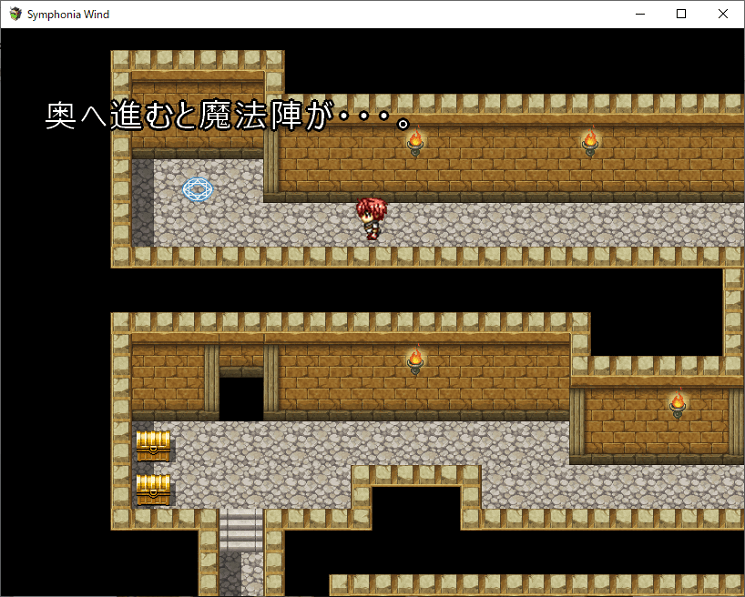Viewport: 745px width, 597px height.
Task: Open the lower golden treasure chest
Action: tap(153, 490)
